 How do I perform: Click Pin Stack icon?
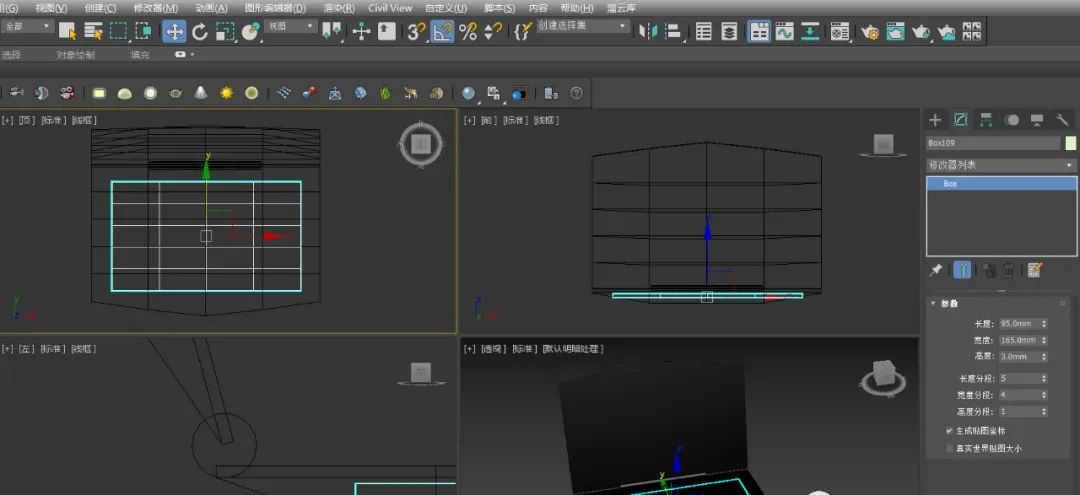(935, 271)
